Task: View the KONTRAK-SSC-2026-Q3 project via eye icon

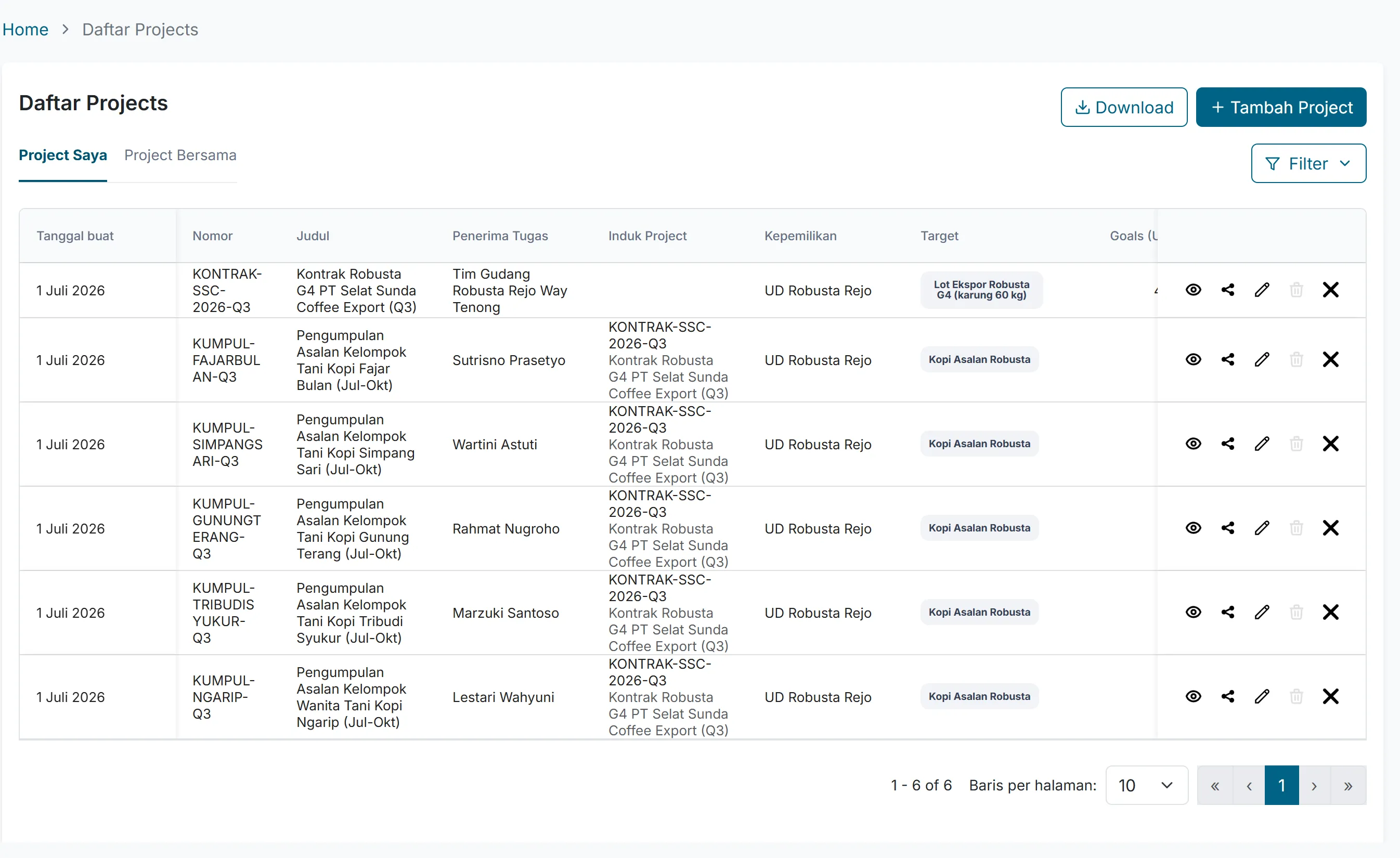Action: pos(1193,290)
